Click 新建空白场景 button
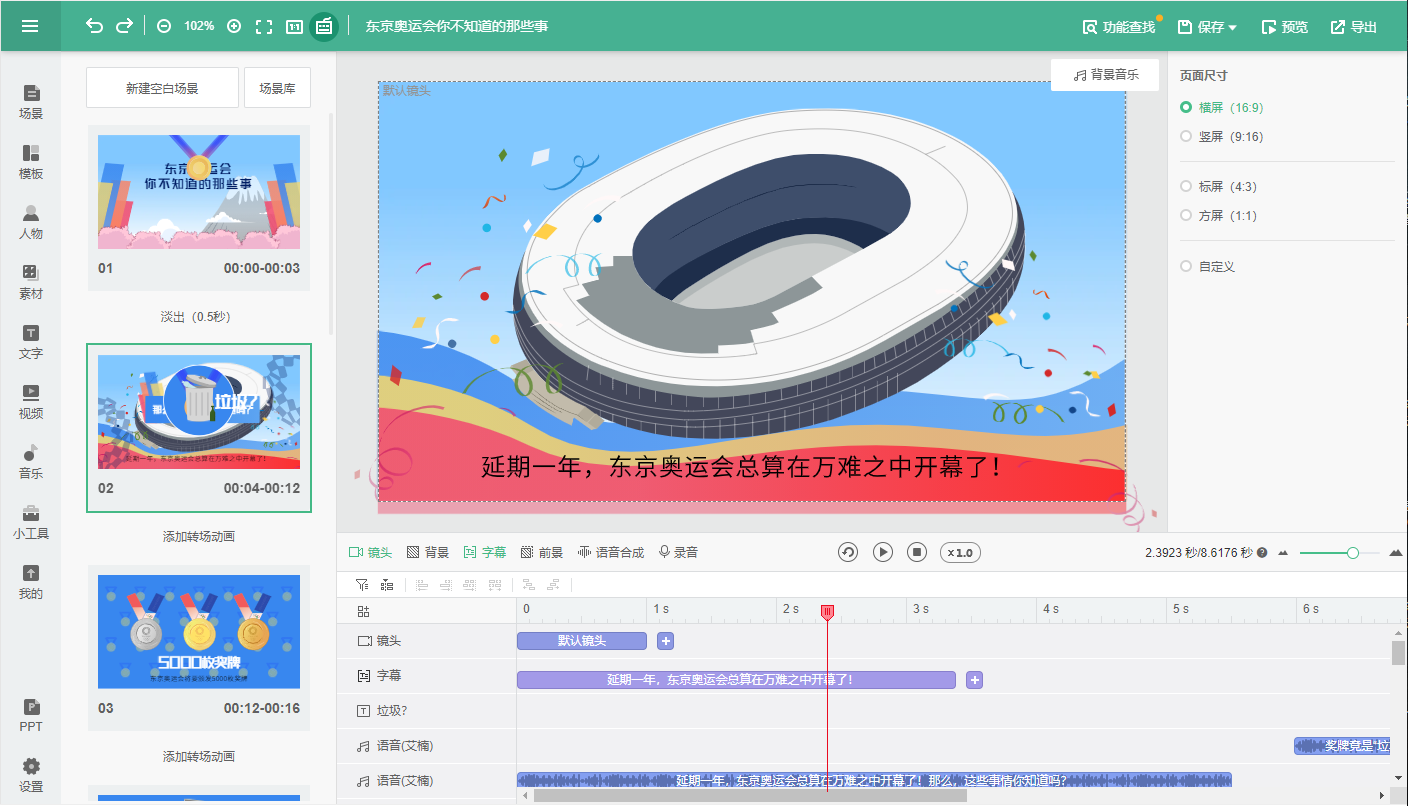This screenshot has width=1408, height=806. point(162,88)
